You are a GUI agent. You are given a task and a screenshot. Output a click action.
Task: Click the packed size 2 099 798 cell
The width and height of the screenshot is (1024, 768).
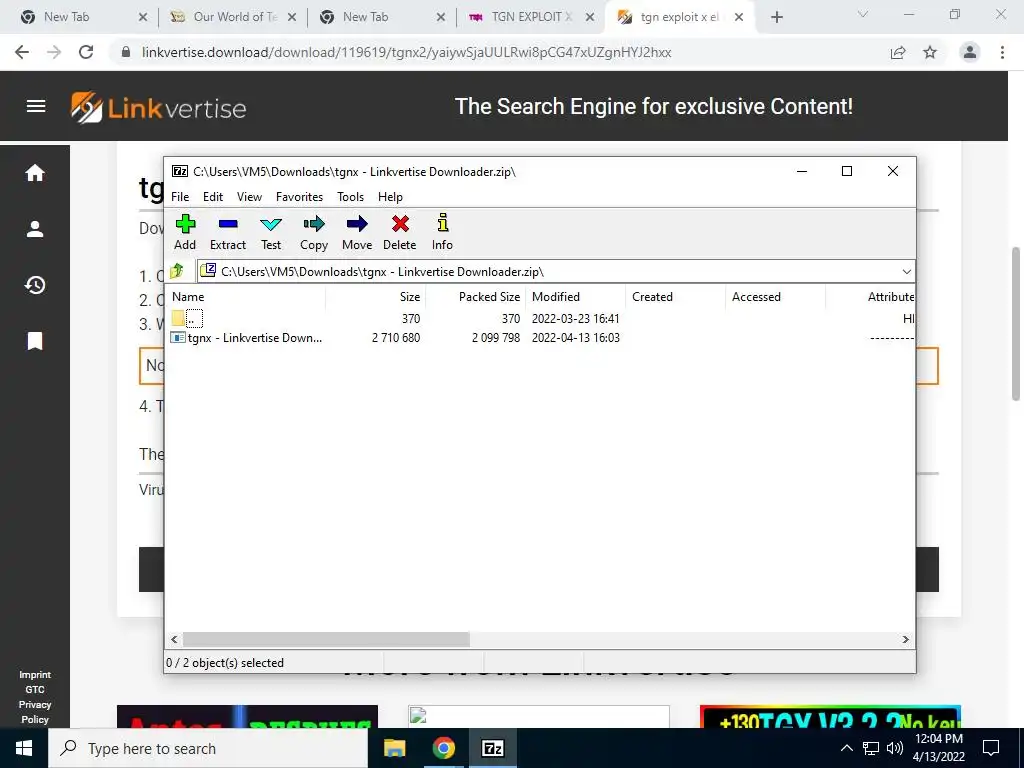pyautogui.click(x=496, y=338)
